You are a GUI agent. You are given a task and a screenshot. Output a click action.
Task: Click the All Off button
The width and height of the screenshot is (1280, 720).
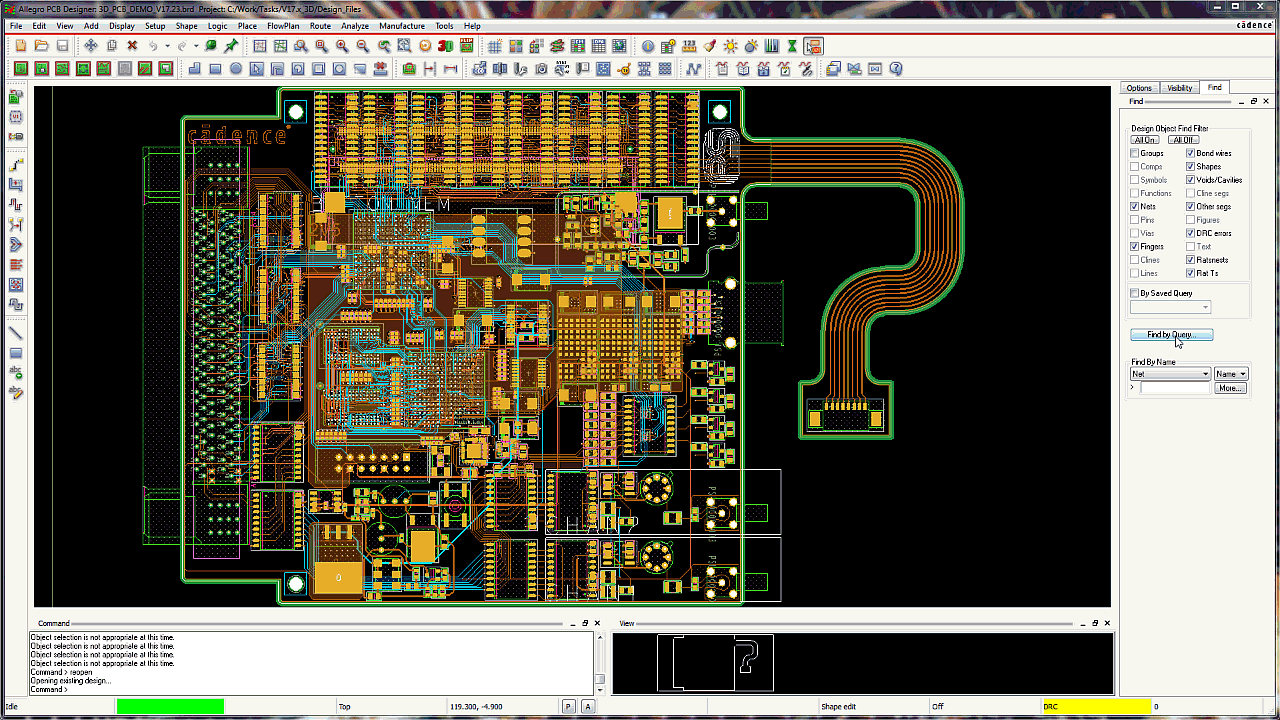coord(1182,140)
